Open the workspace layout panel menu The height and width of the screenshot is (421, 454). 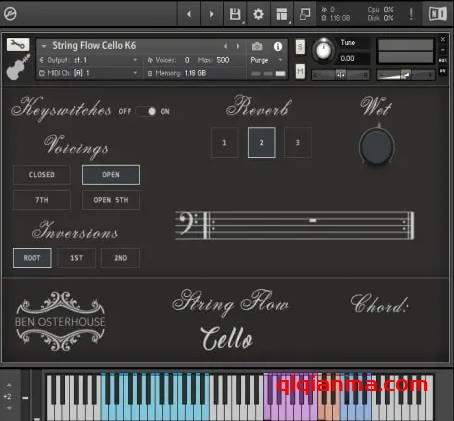282,14
